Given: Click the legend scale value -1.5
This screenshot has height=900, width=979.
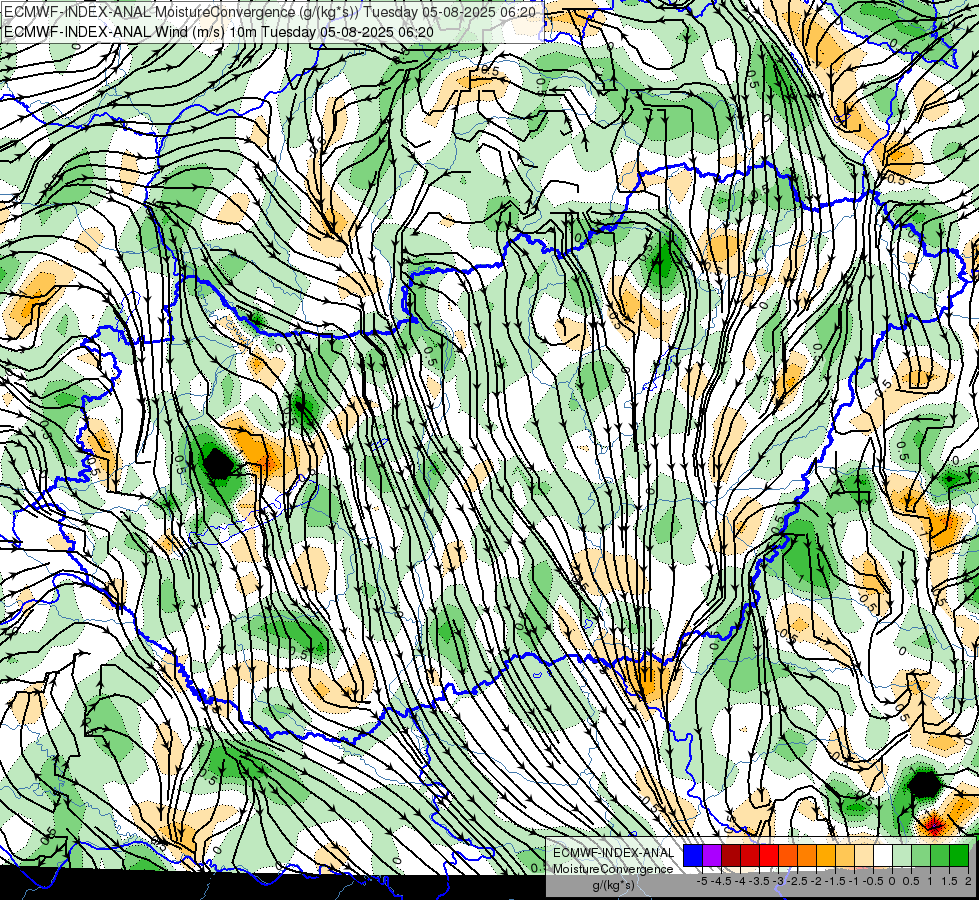Looking at the screenshot, I should [x=835, y=881].
